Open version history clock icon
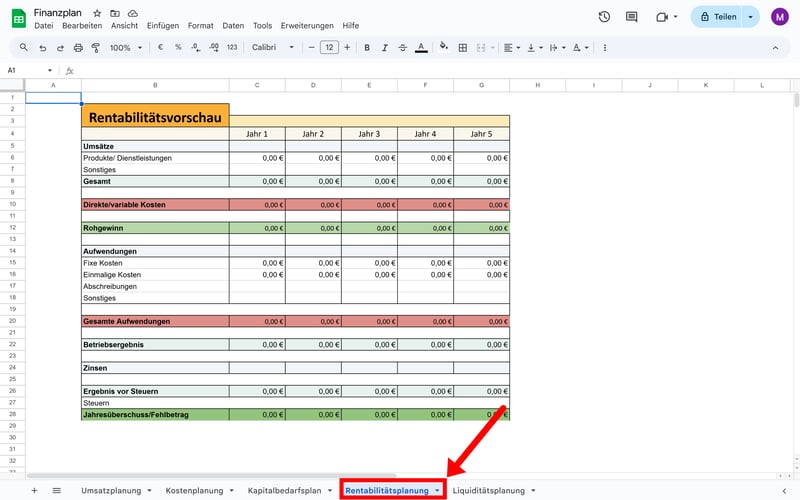The height and width of the screenshot is (500, 800). 604,17
